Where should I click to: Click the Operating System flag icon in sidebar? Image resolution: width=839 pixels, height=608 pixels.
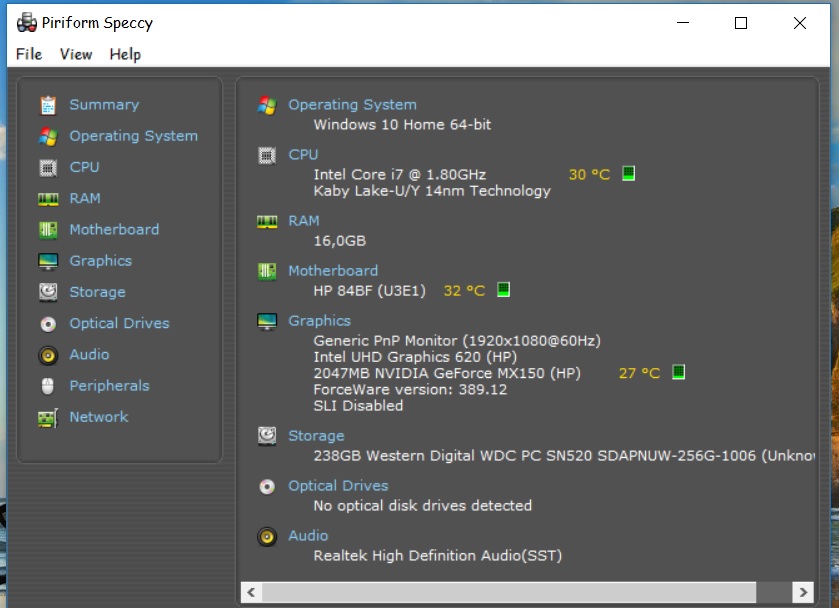(48, 136)
